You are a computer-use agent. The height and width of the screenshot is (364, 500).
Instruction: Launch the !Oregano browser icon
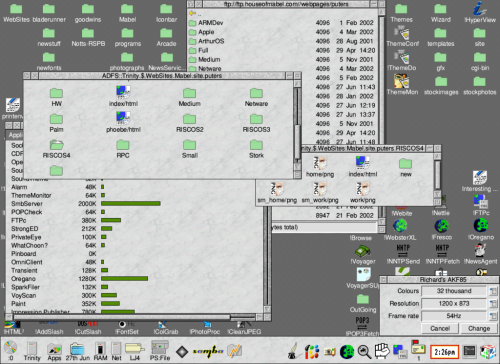pyautogui.click(x=481, y=229)
